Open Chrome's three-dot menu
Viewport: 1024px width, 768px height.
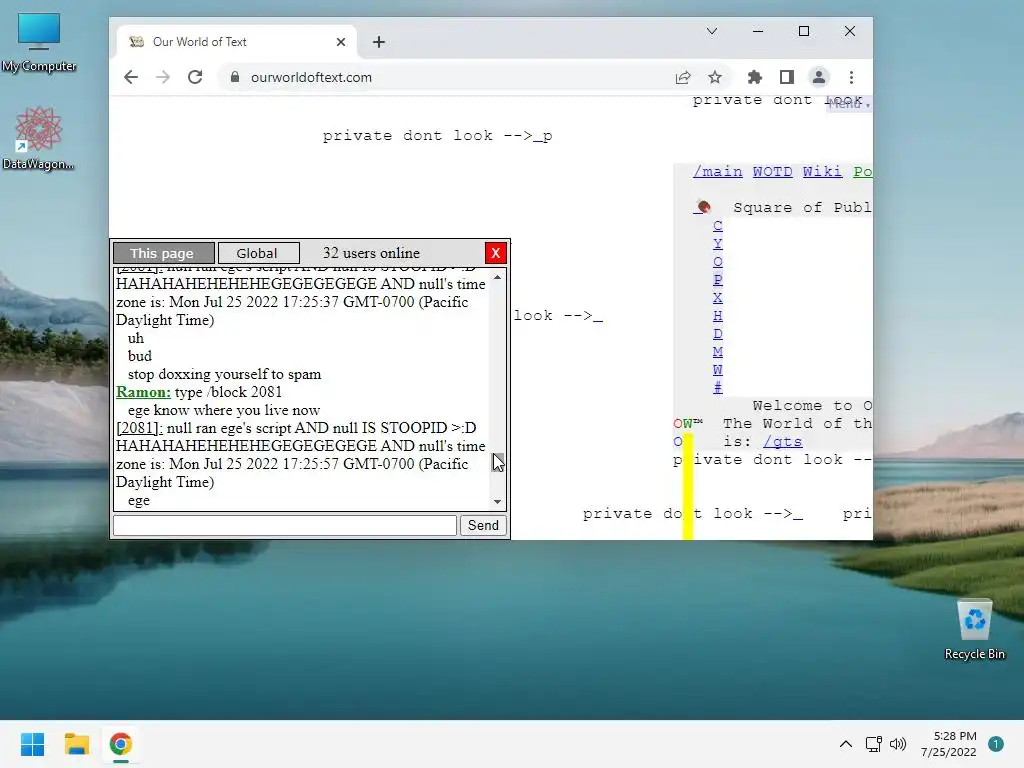point(851,77)
